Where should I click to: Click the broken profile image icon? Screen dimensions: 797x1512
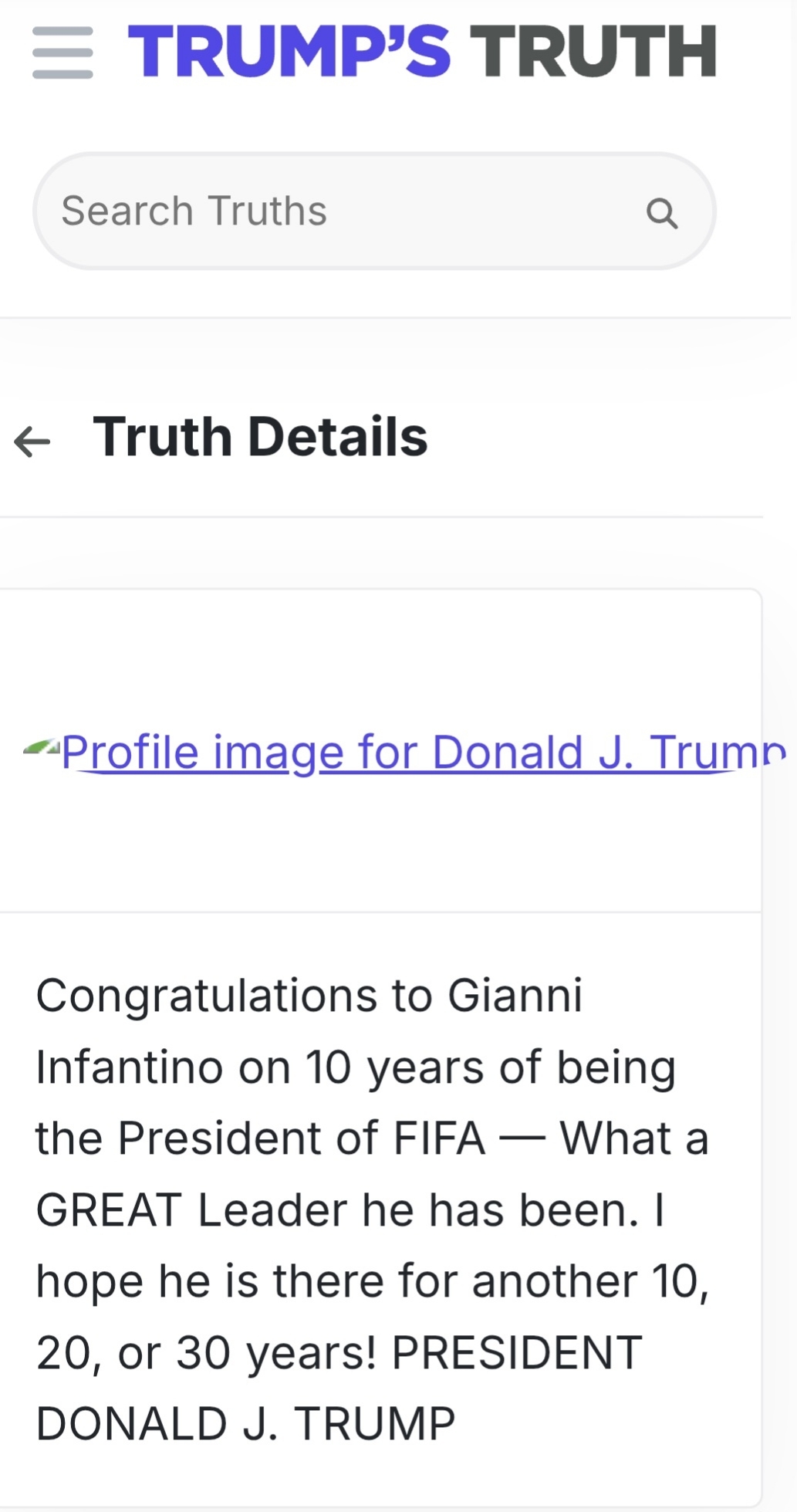click(42, 747)
